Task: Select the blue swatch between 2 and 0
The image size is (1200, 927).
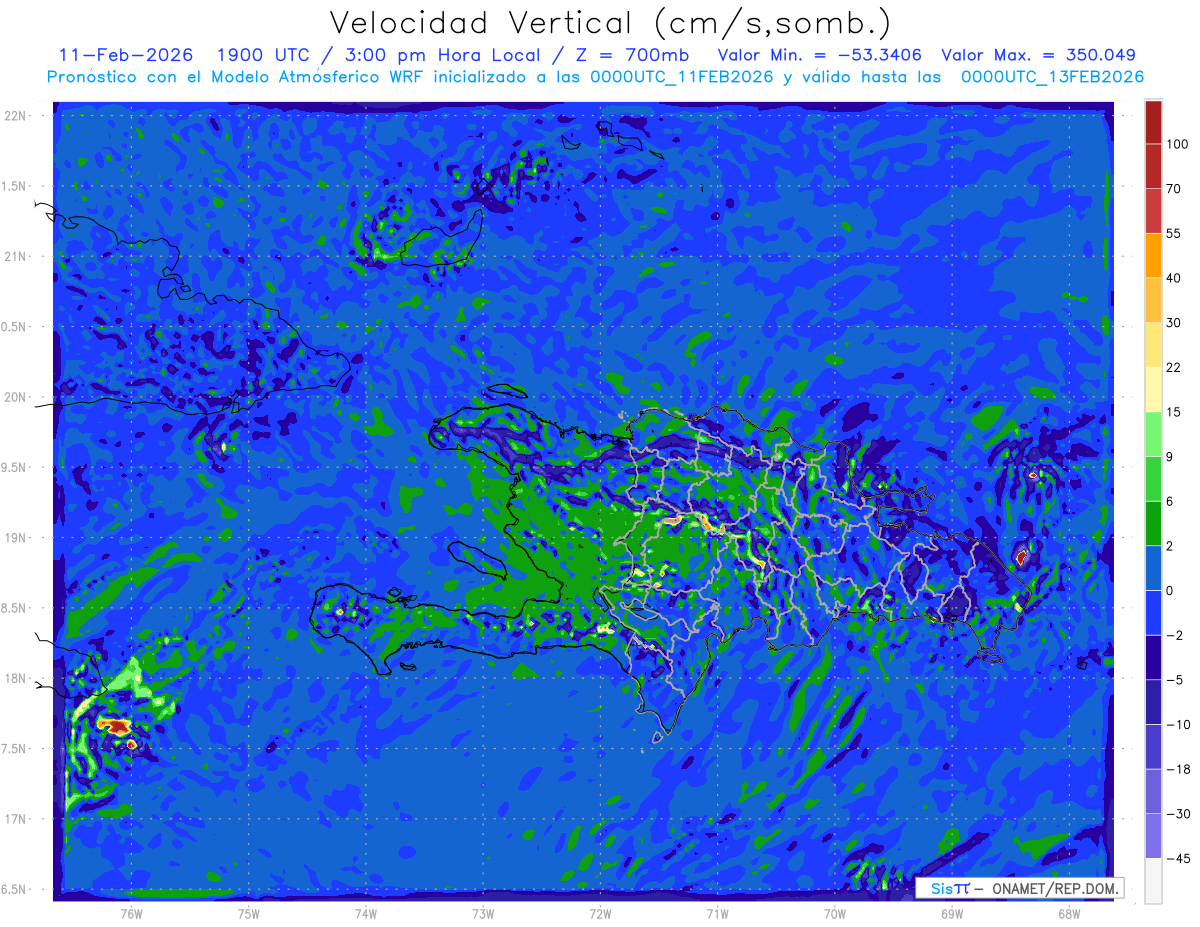Action: coord(1153,568)
